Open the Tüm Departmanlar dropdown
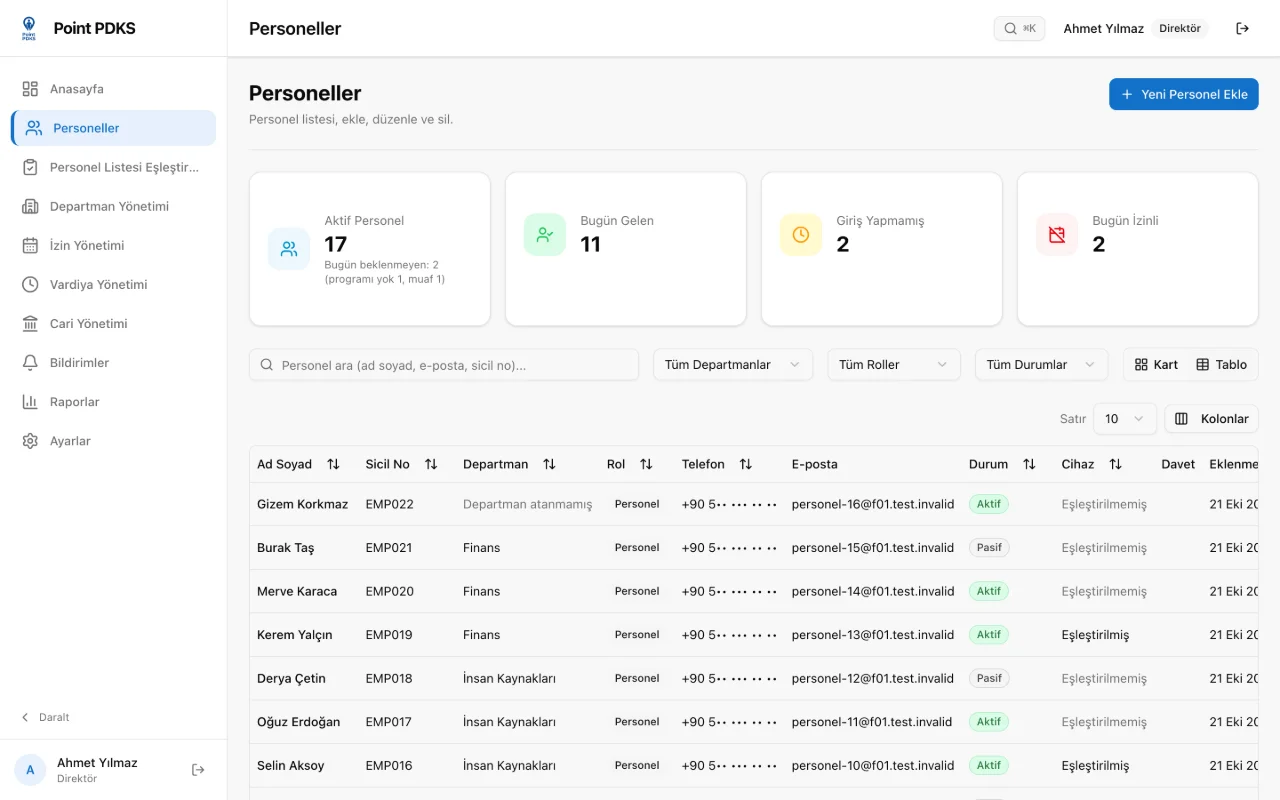 [733, 365]
